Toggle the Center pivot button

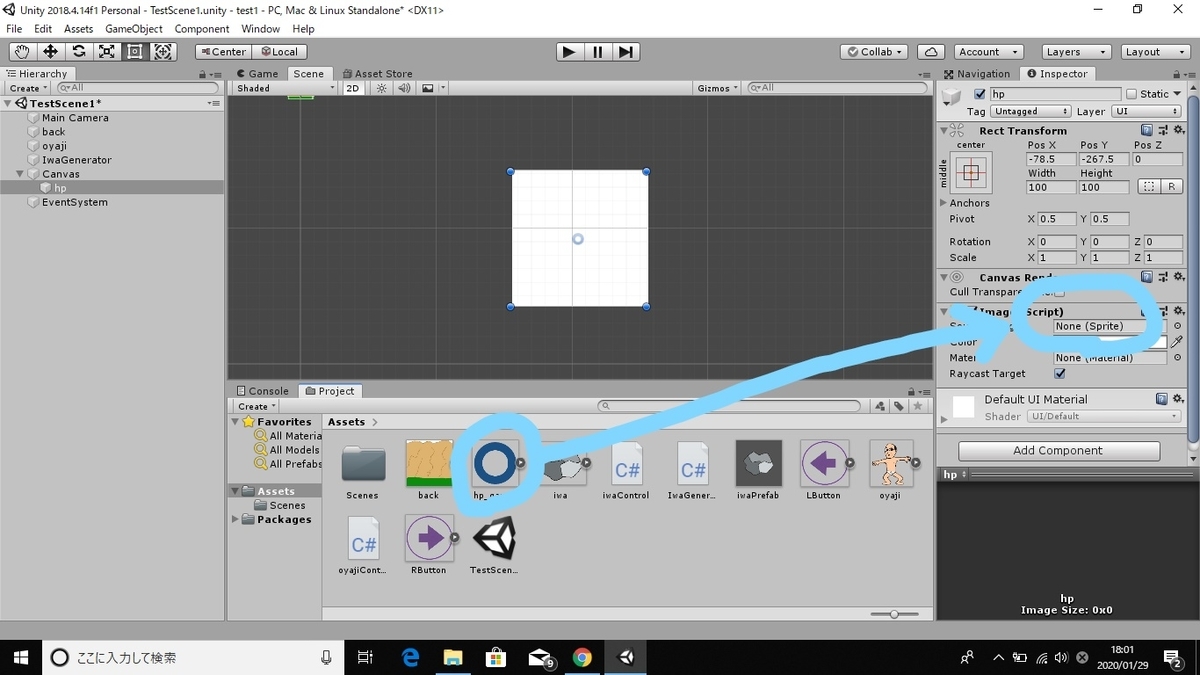[x=223, y=52]
